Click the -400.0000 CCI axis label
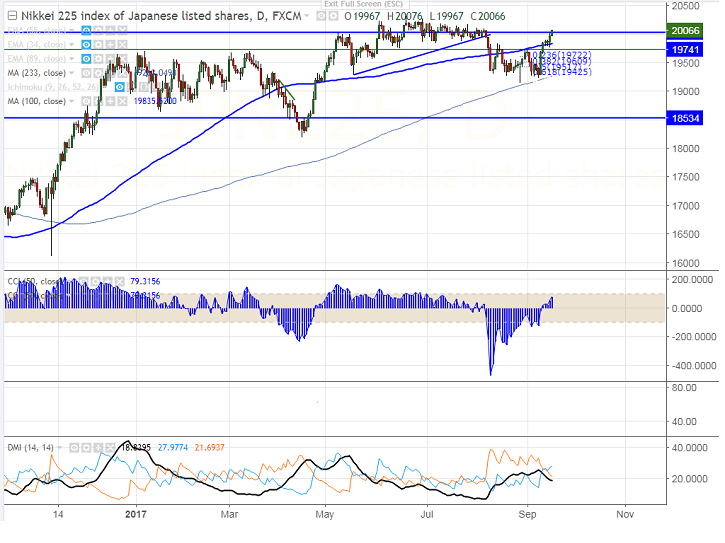This screenshot has width=725, height=543. click(x=693, y=366)
